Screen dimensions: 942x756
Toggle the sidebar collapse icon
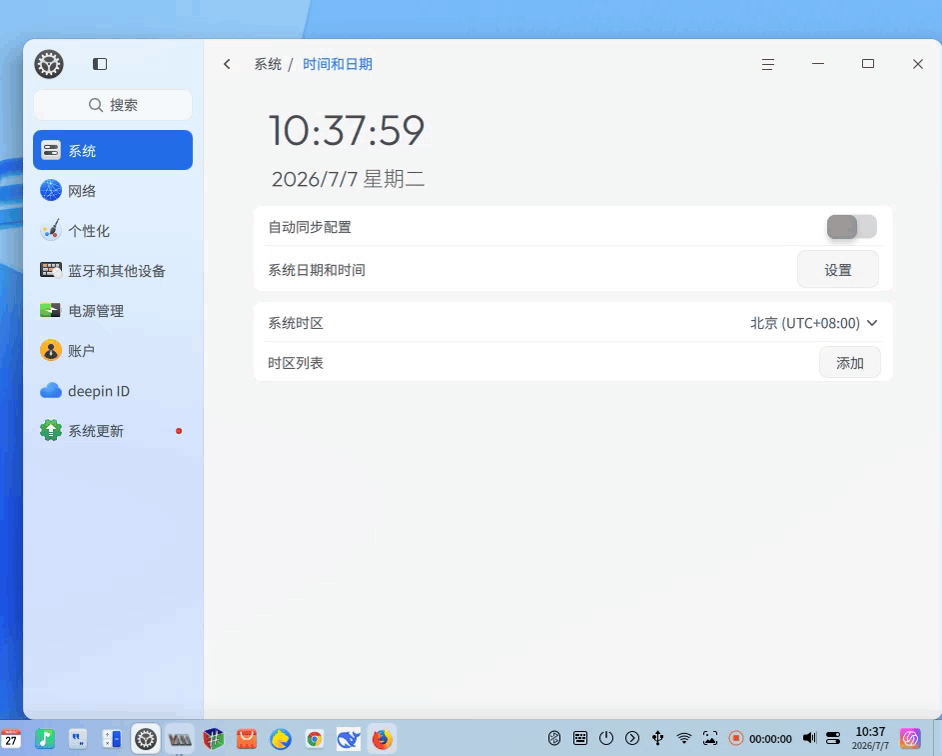click(100, 64)
